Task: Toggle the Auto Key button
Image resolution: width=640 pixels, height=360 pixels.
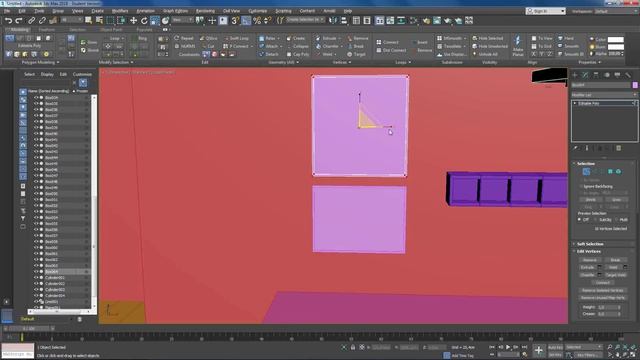Action: 555,347
